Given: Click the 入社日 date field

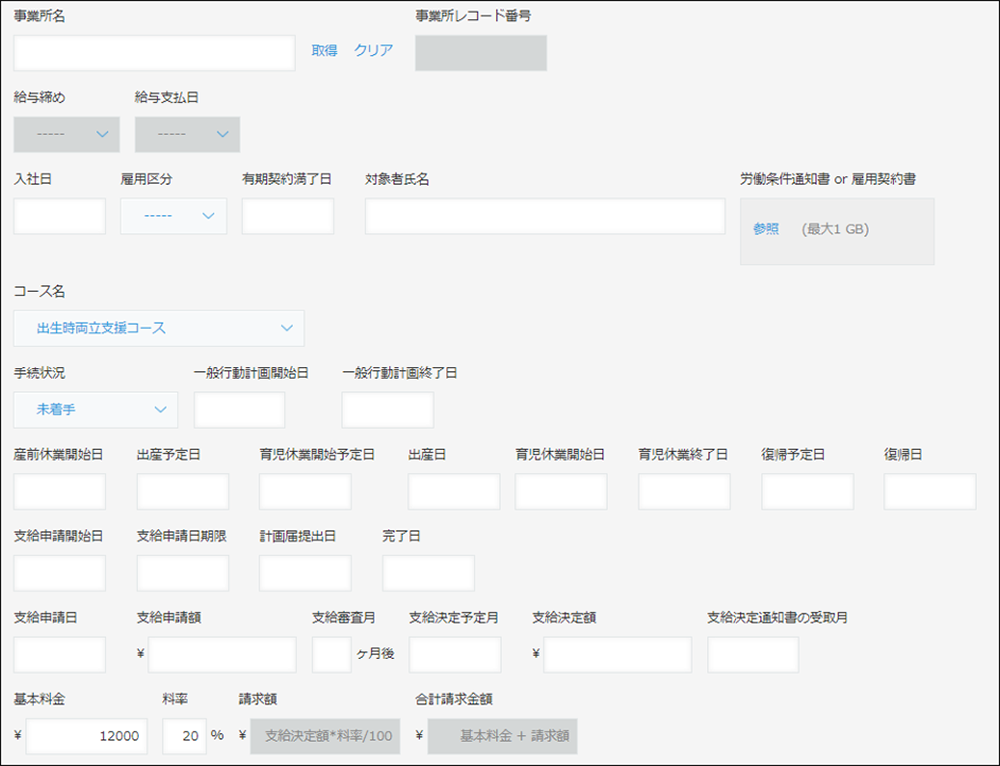Looking at the screenshot, I should point(59,216).
